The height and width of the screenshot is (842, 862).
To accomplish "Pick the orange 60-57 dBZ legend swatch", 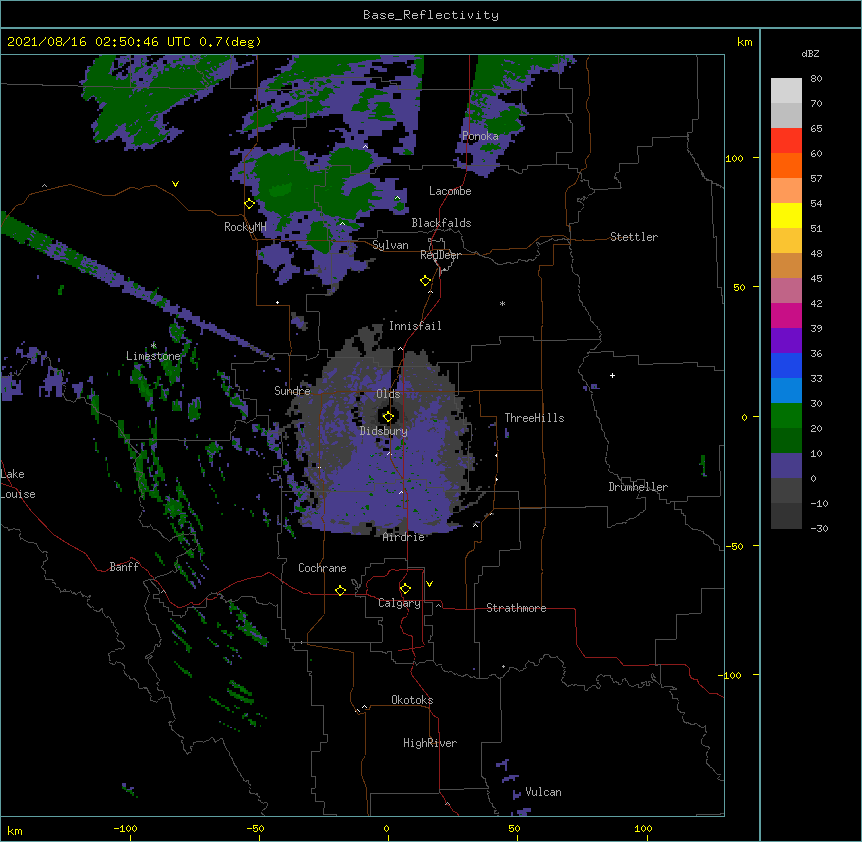I will click(786, 166).
